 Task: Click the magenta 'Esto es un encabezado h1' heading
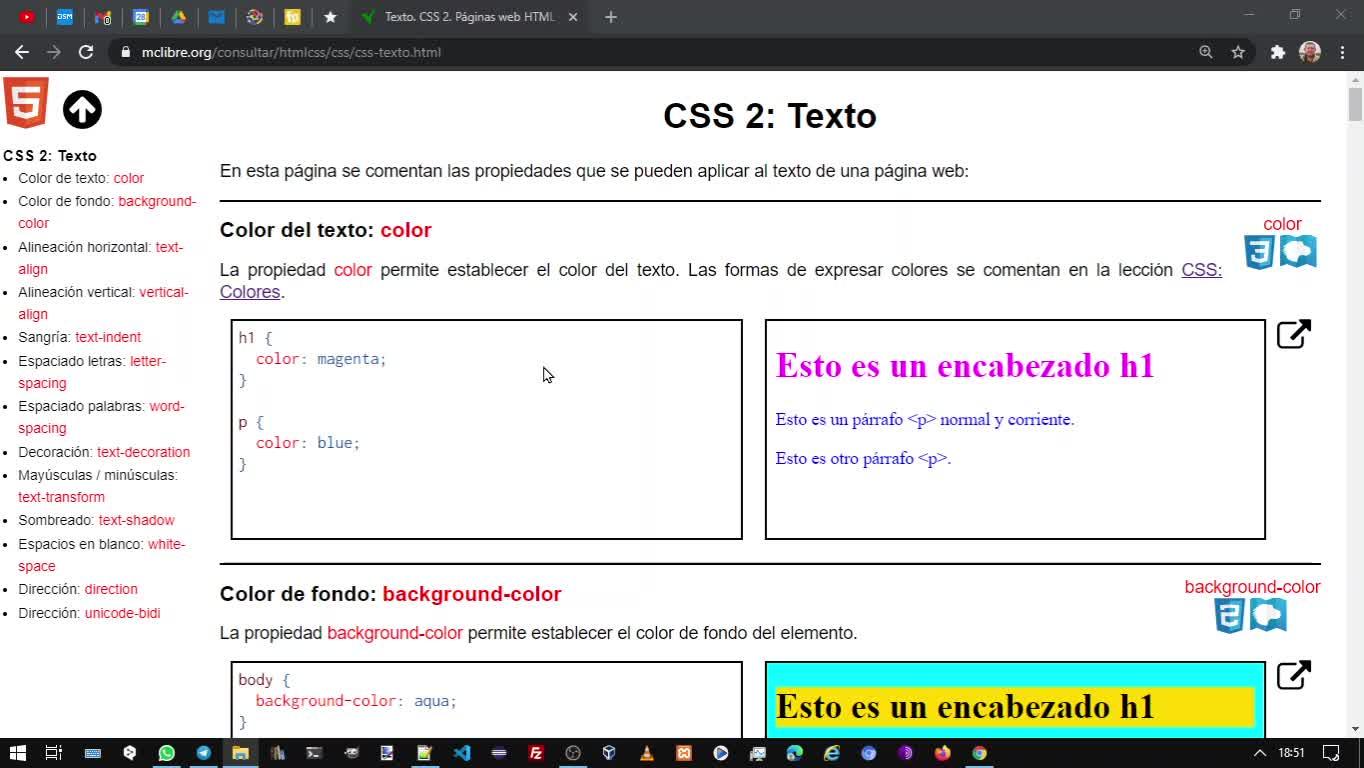coord(965,366)
